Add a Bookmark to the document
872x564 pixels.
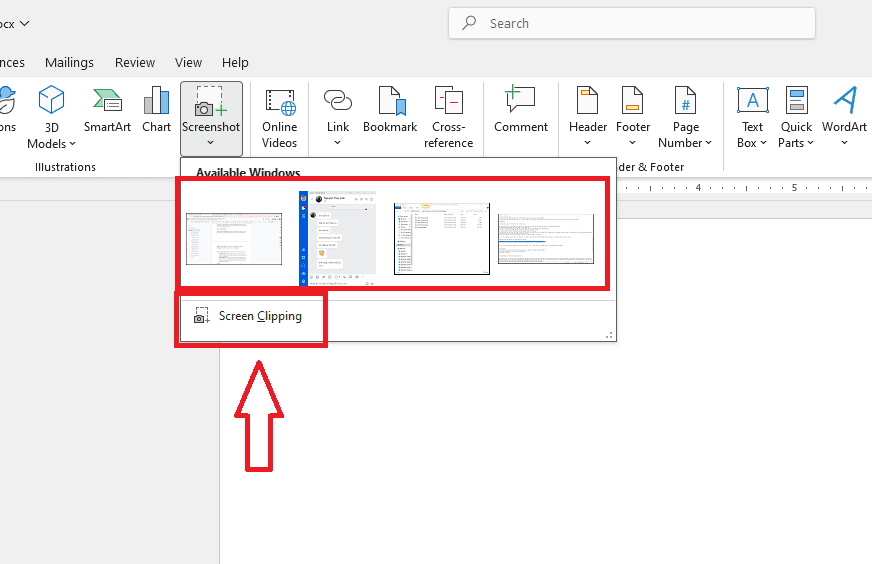click(390, 110)
